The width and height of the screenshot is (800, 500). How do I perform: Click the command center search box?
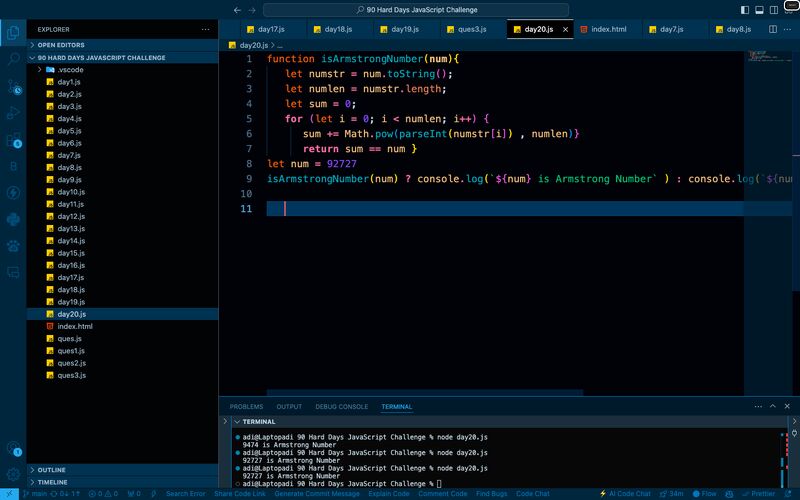tap(416, 10)
